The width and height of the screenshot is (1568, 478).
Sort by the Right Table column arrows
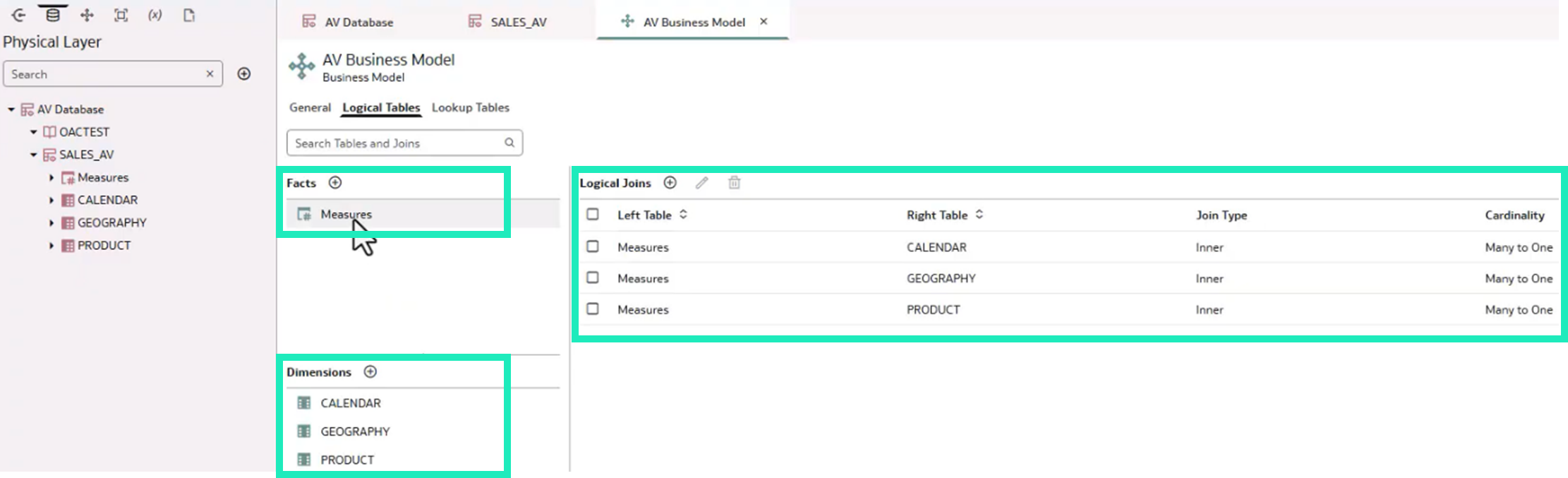pos(979,214)
